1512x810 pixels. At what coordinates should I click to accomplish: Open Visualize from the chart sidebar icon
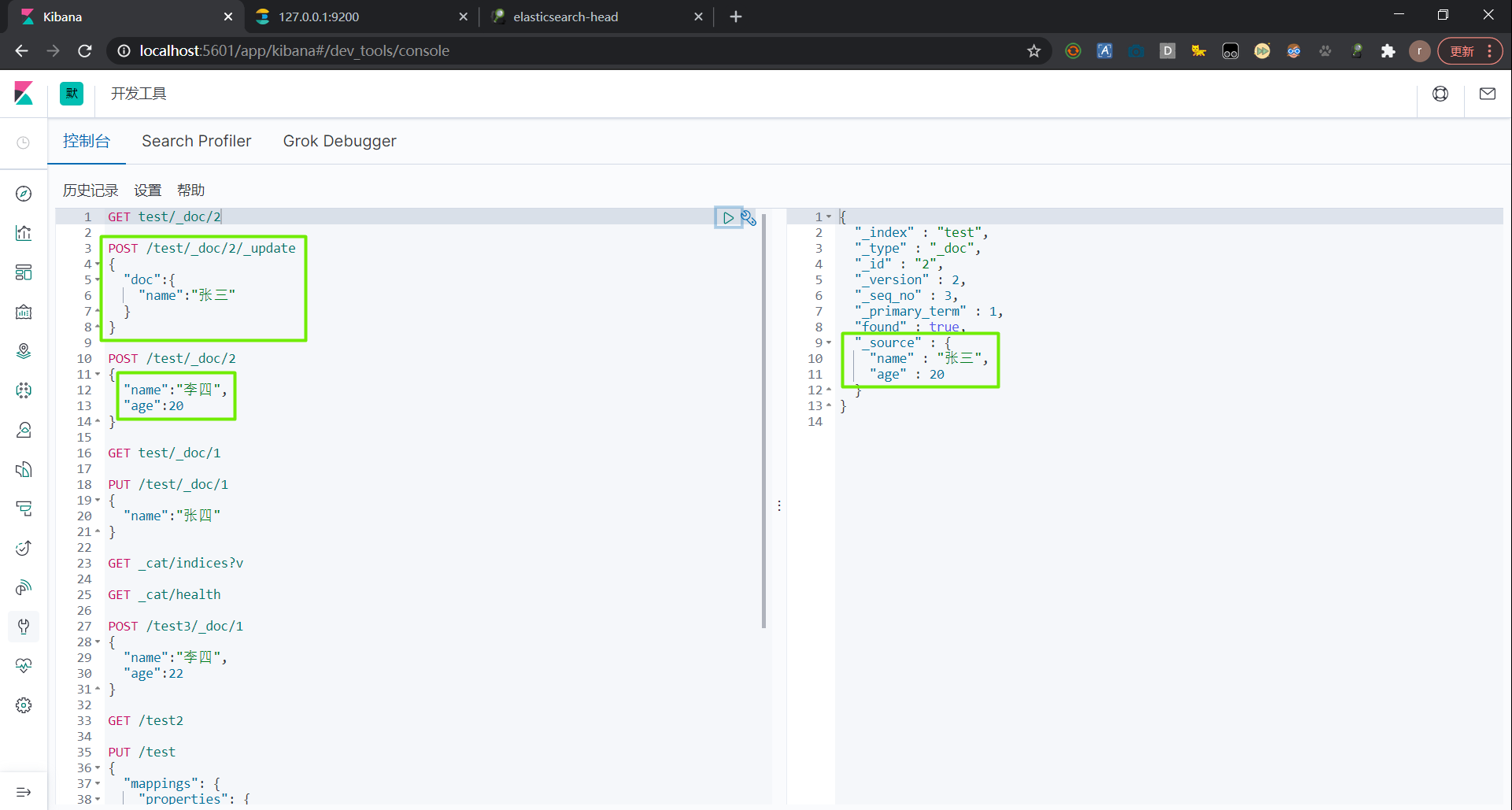coord(24,233)
